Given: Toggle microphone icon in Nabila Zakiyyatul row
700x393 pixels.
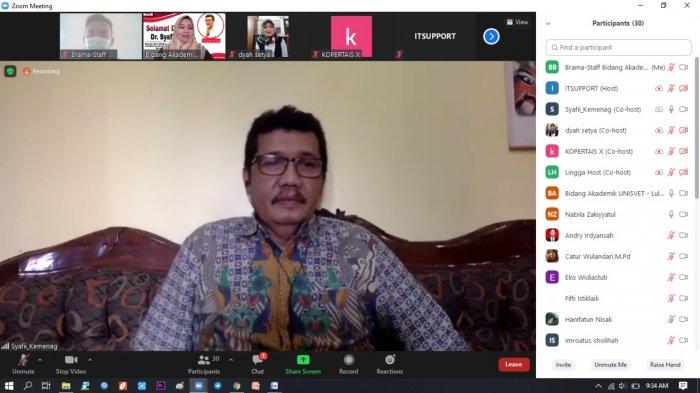Looking at the screenshot, I should point(671,214).
